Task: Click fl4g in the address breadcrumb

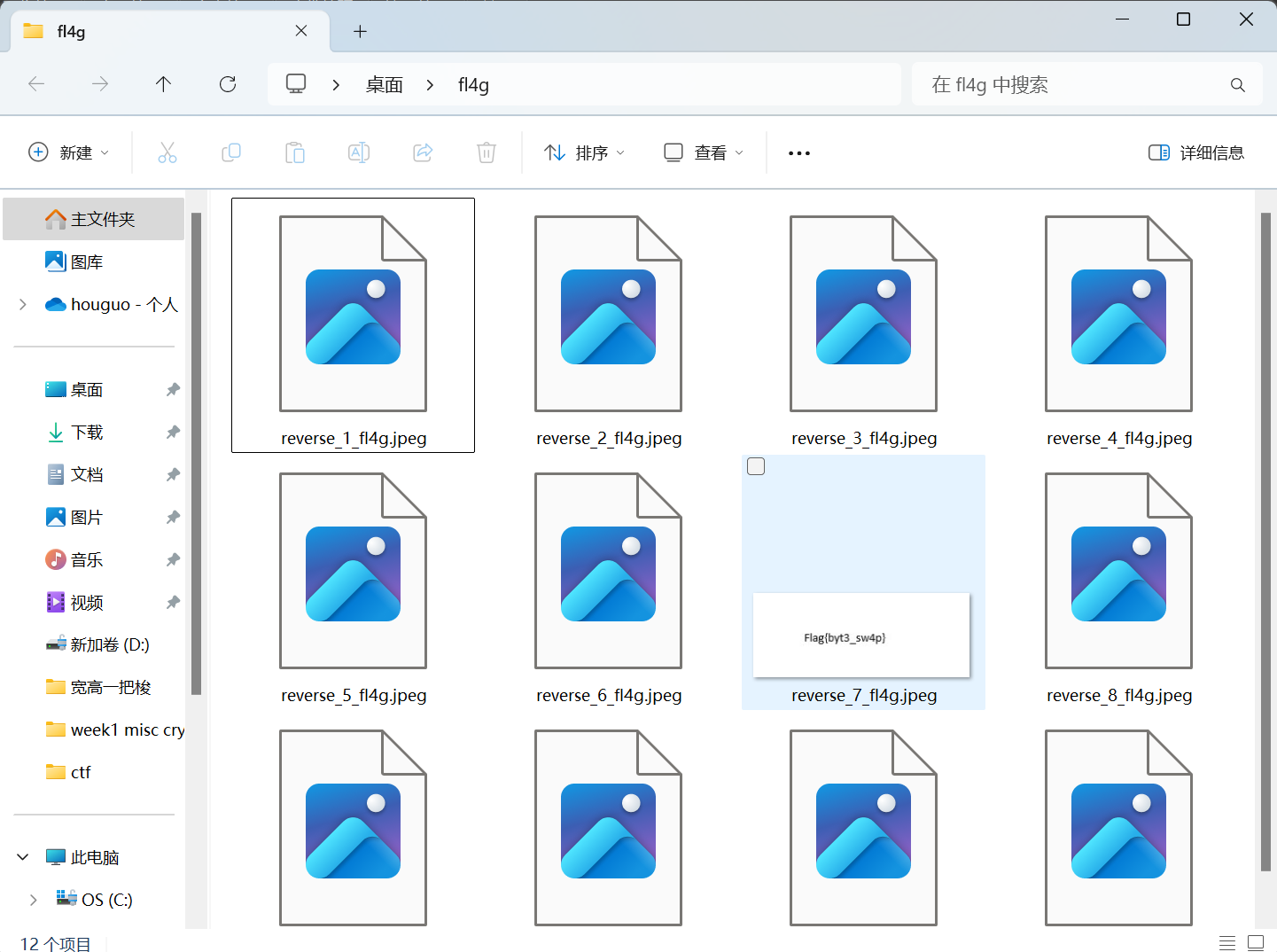Action: 473,84
